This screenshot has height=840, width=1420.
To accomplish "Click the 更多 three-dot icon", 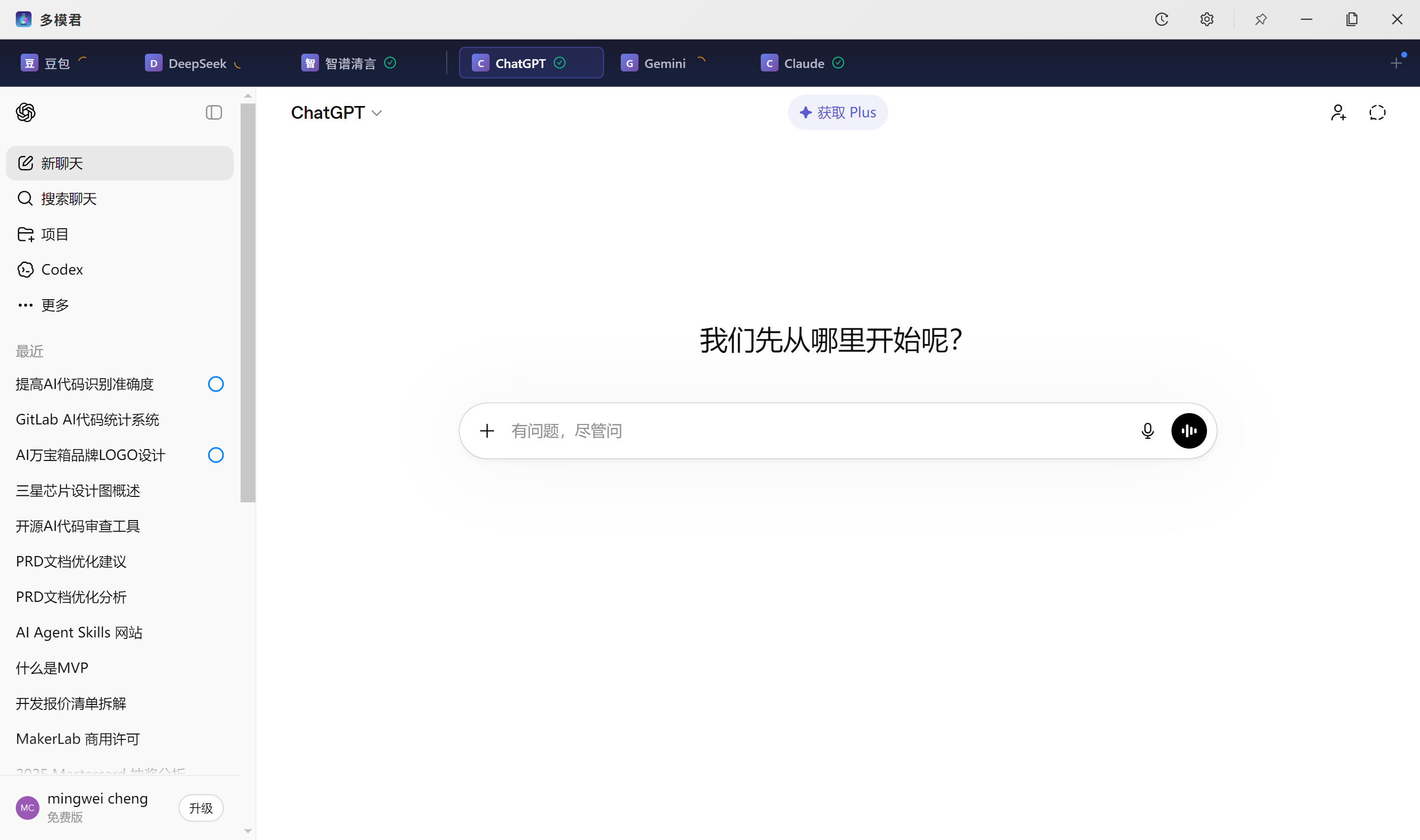I will pyautogui.click(x=26, y=305).
